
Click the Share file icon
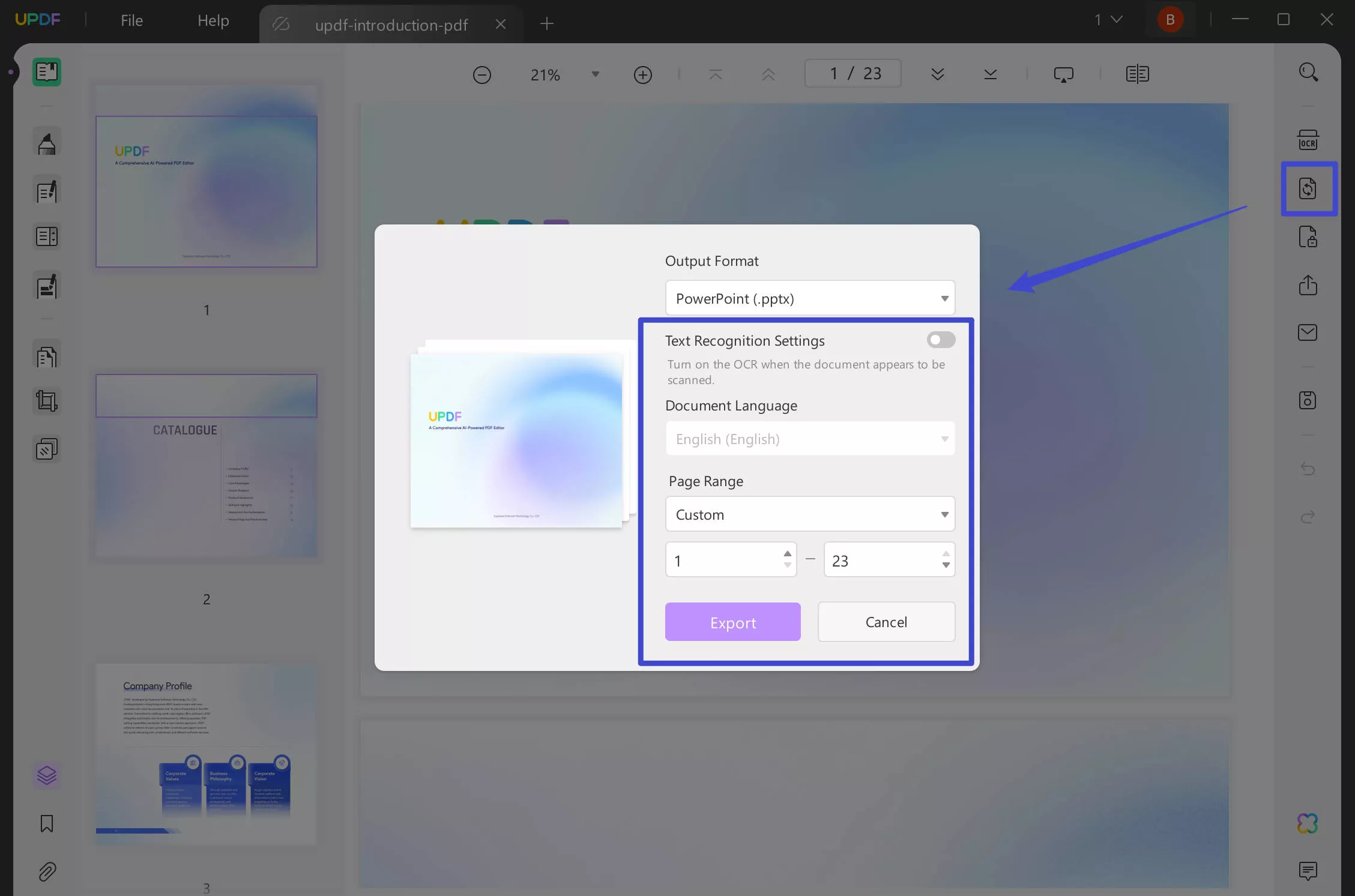(1308, 285)
